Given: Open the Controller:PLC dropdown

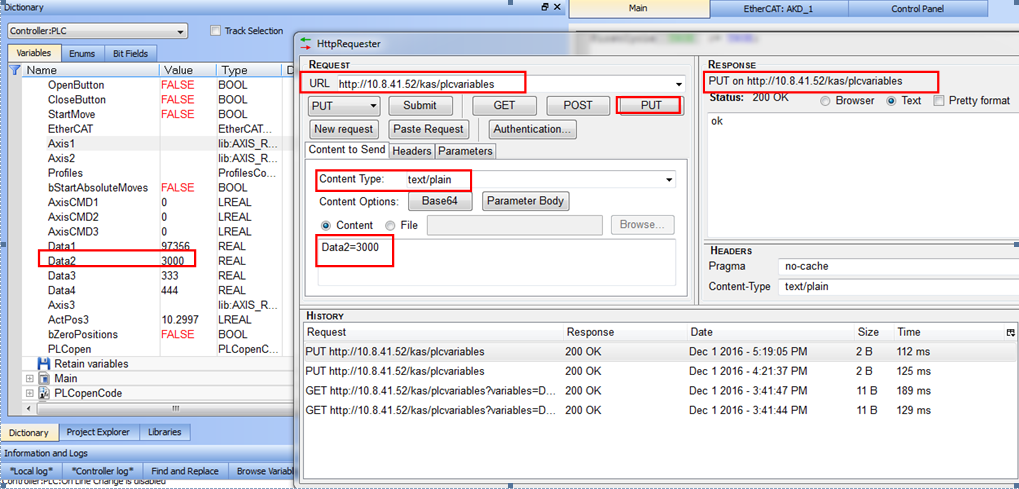Looking at the screenshot, I should pos(97,31).
